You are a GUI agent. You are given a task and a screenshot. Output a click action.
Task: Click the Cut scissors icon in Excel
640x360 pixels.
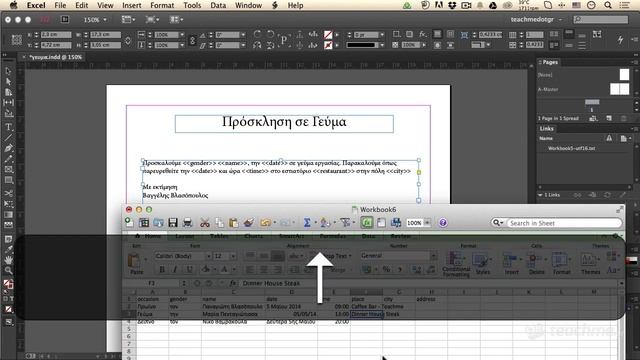coord(205,222)
